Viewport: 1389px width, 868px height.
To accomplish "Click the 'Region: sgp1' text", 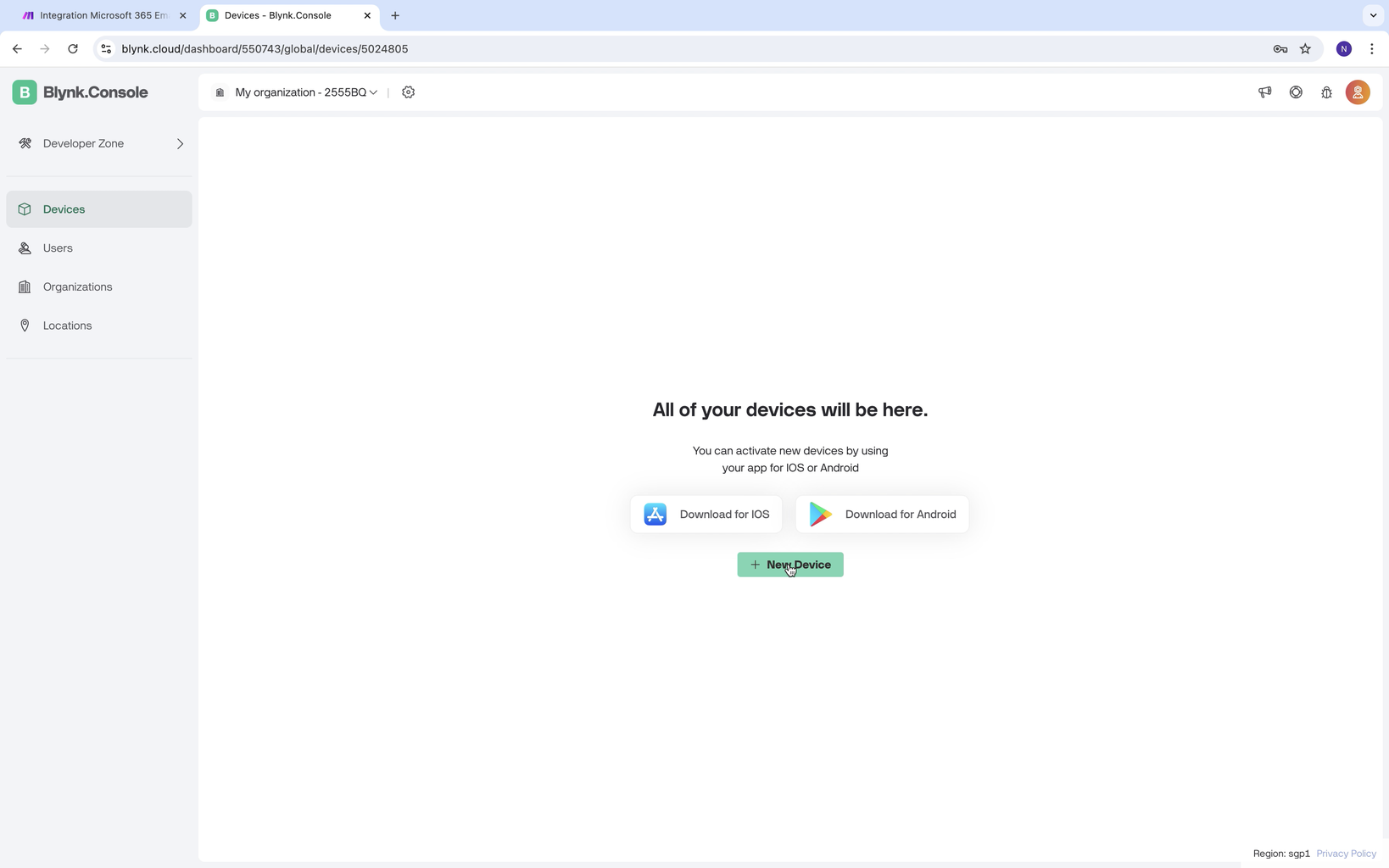I will 1281,854.
